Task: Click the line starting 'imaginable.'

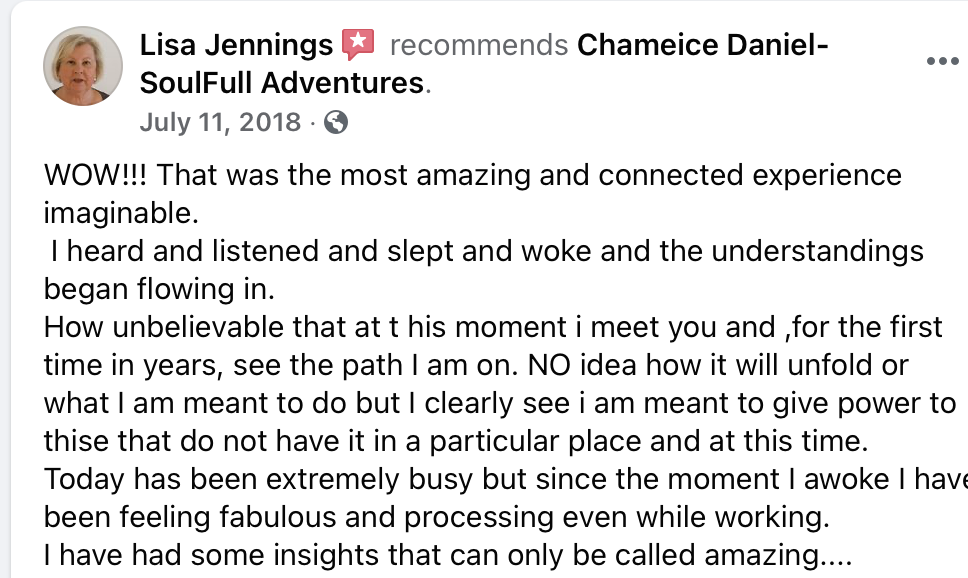Action: click(x=121, y=214)
